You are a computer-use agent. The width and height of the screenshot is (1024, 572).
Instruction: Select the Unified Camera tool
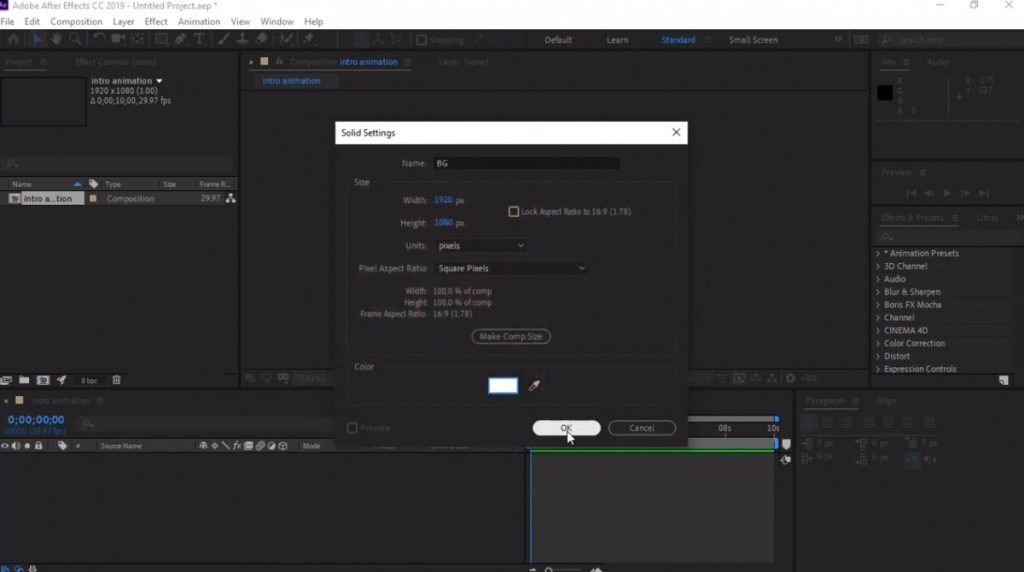point(118,39)
